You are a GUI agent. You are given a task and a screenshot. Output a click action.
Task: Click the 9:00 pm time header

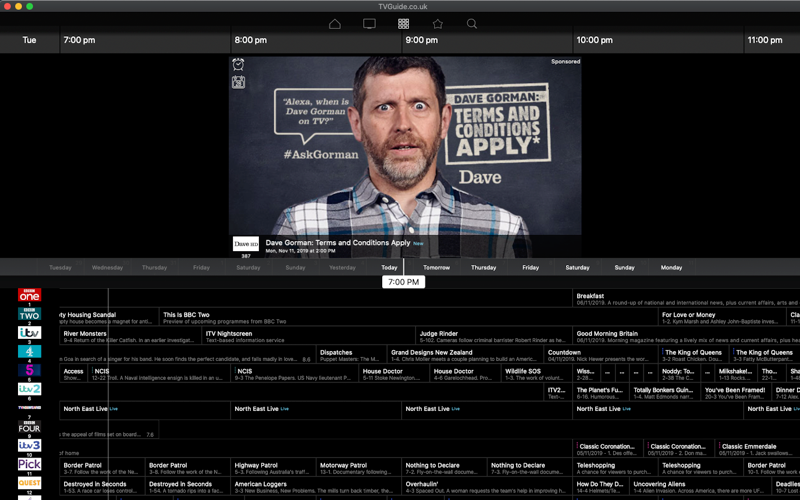[x=421, y=40]
